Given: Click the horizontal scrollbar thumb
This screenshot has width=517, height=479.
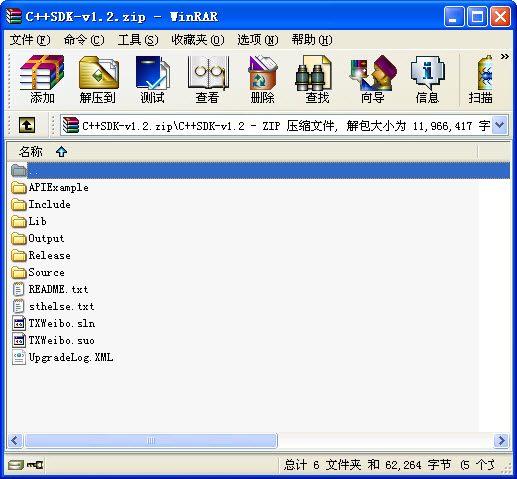Looking at the screenshot, I should 151,440.
